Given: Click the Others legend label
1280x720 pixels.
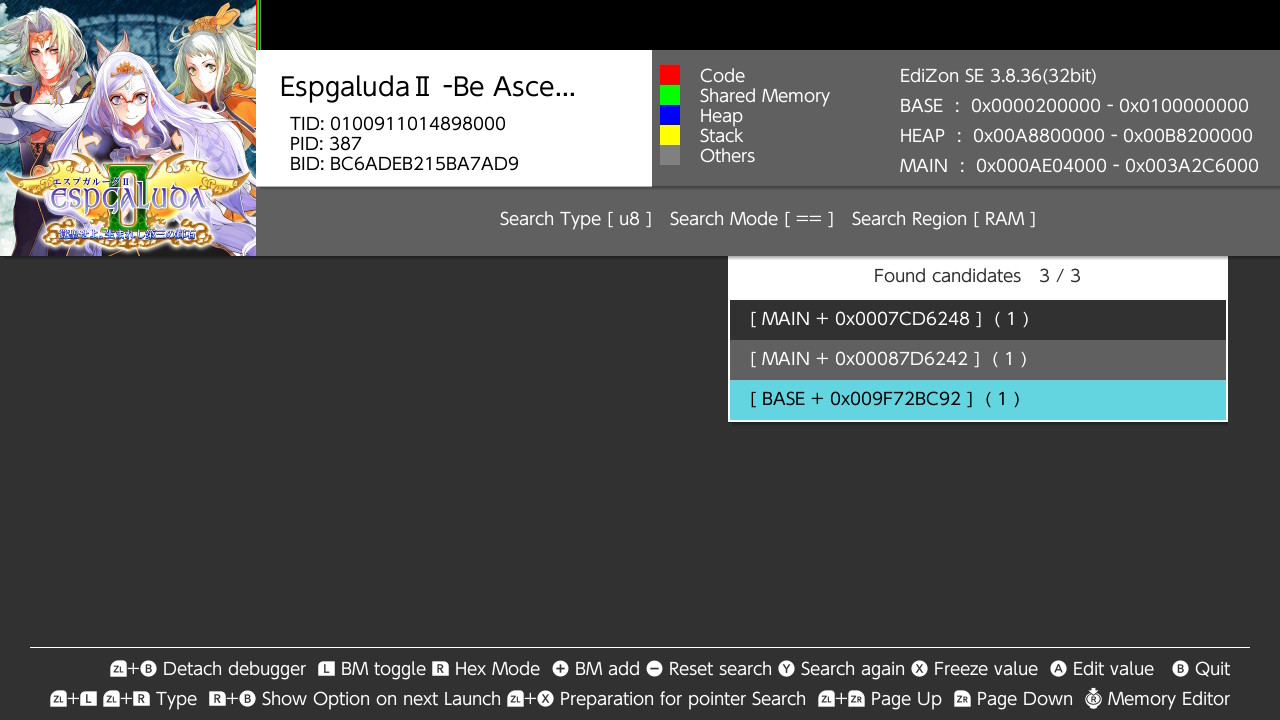Looking at the screenshot, I should coord(727,156).
